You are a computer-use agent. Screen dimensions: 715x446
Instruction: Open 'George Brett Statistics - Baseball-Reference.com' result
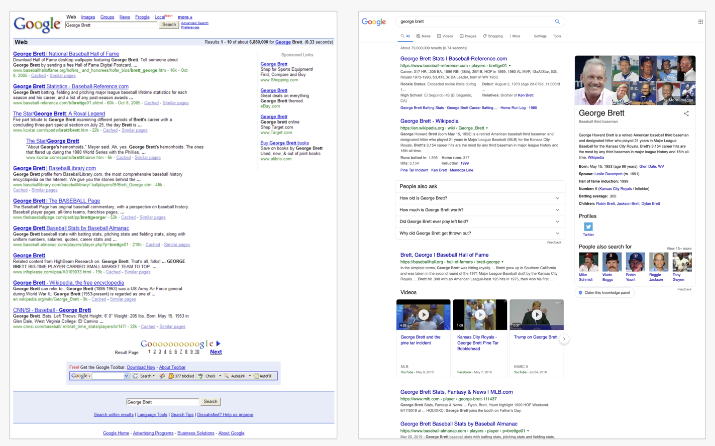point(71,86)
